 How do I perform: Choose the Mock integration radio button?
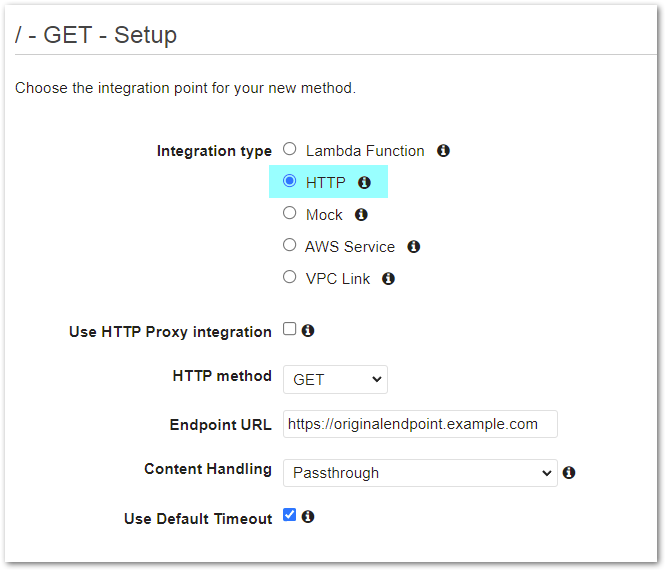click(x=290, y=213)
